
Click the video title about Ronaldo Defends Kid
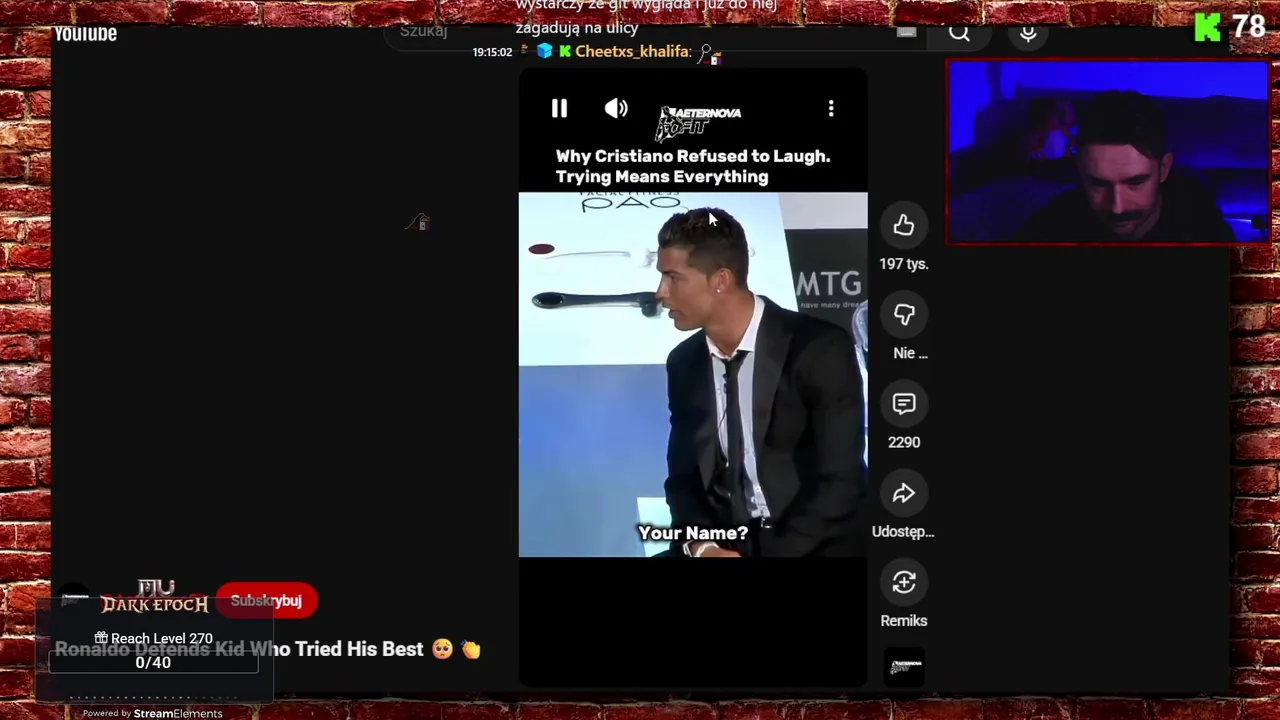268,649
